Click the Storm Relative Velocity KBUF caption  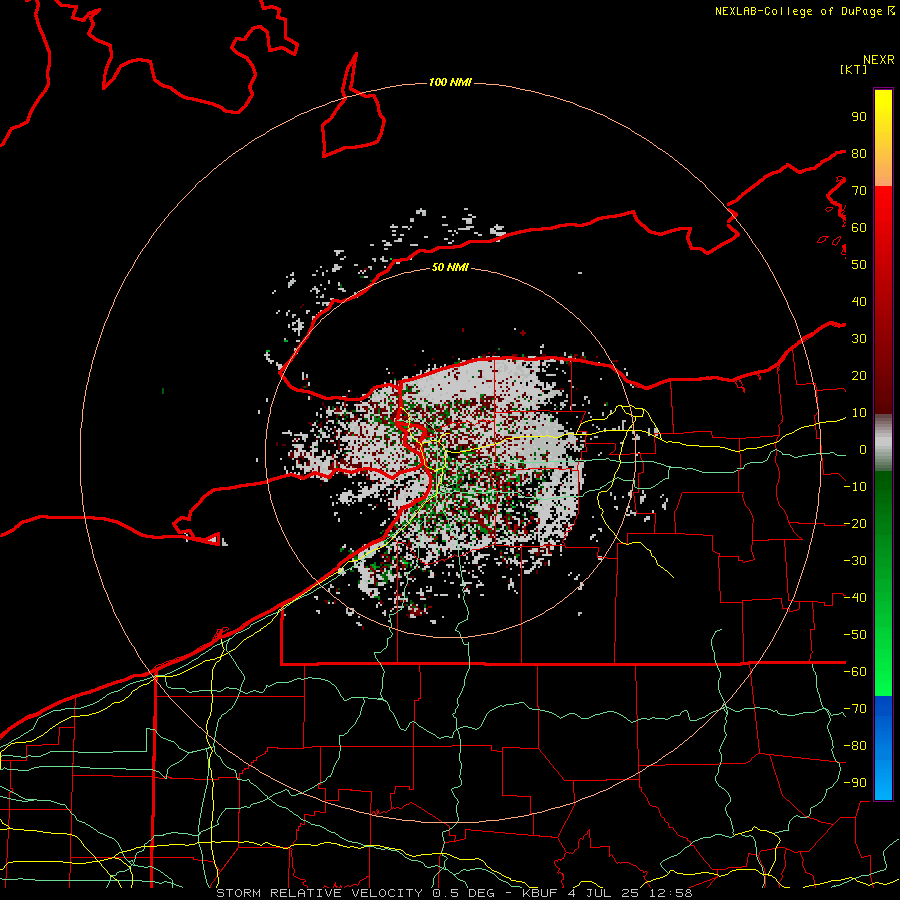pos(454,893)
